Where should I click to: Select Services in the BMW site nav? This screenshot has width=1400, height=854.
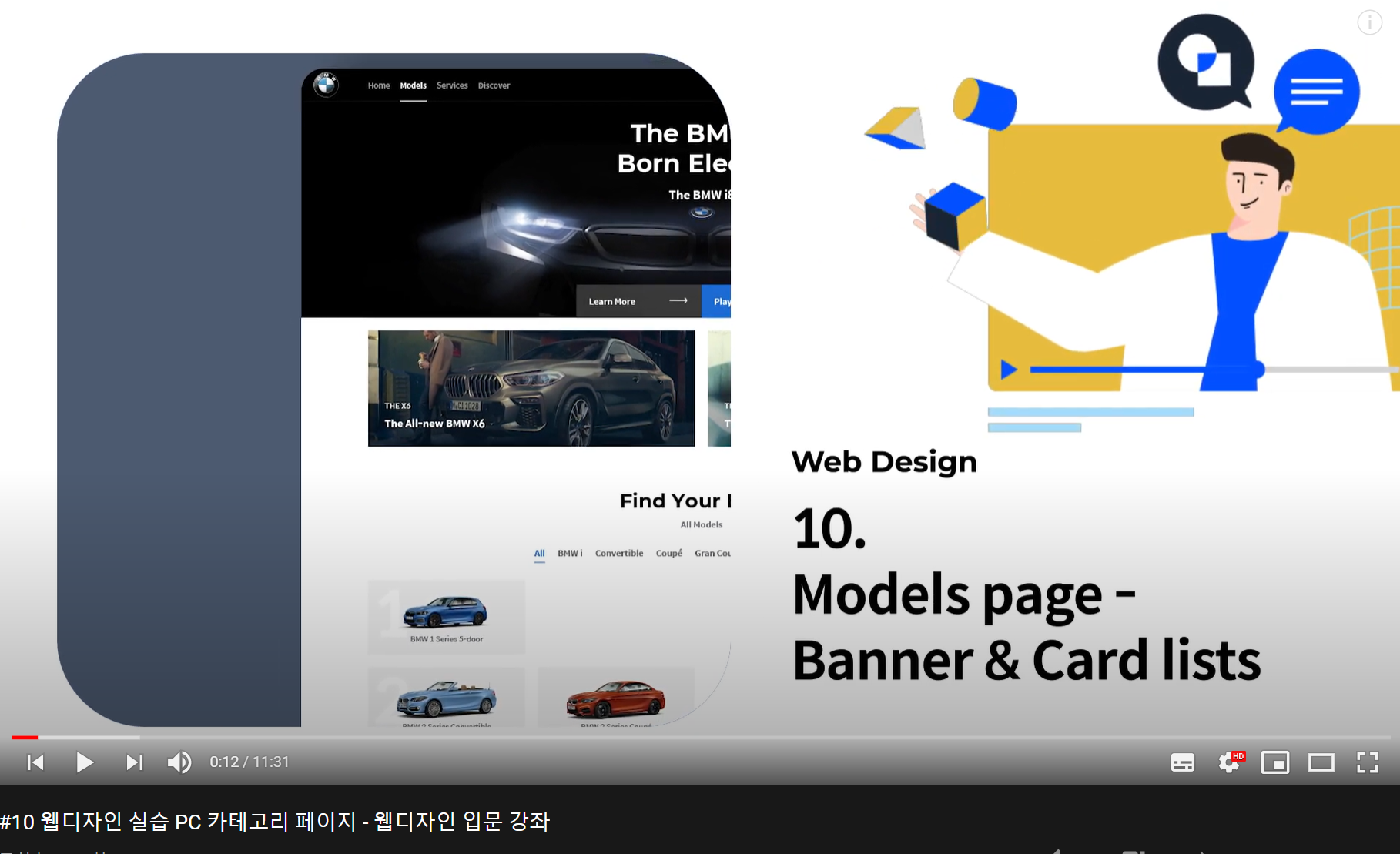pos(452,85)
